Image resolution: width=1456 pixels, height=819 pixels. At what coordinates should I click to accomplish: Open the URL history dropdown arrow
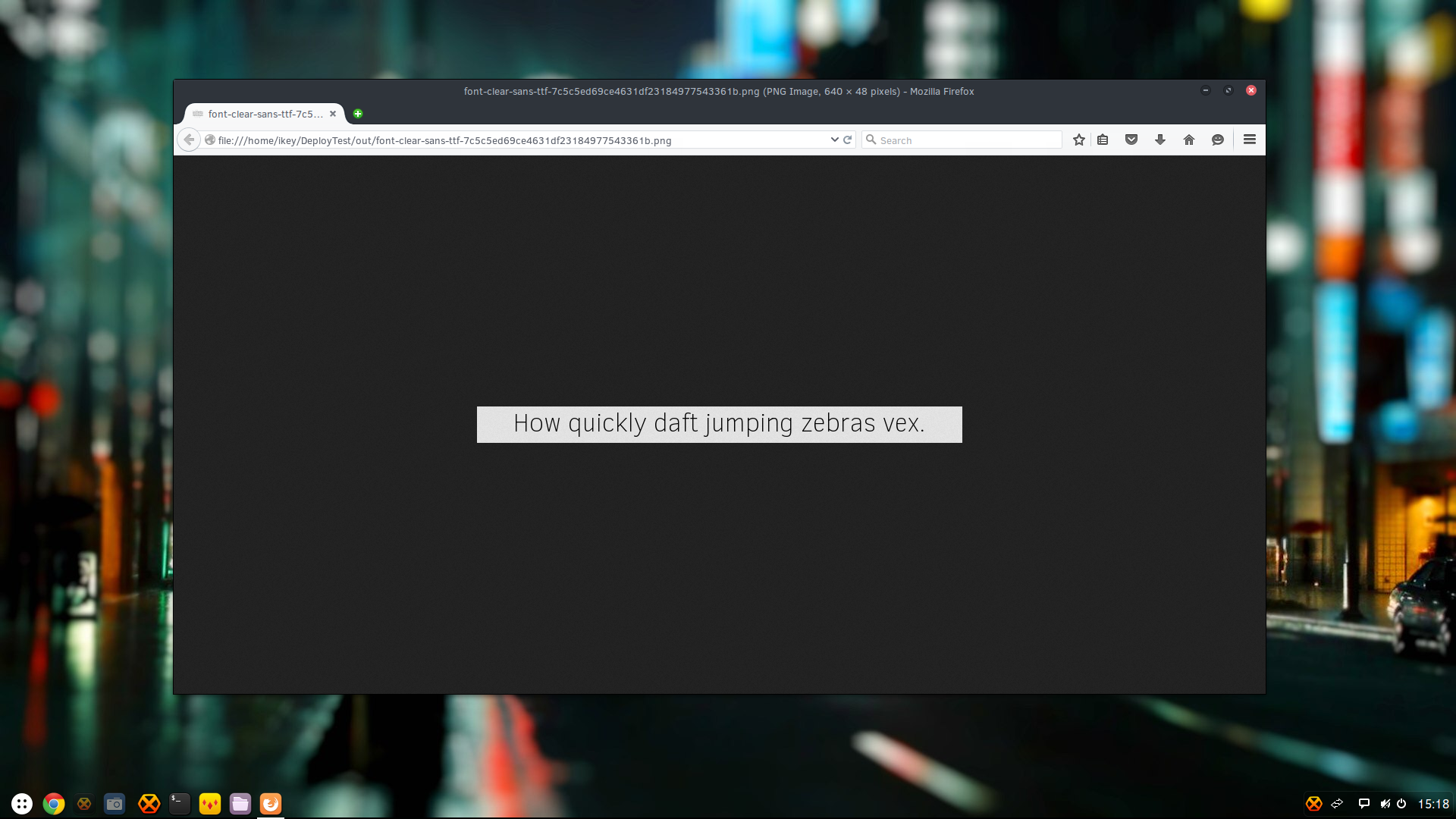pos(834,140)
